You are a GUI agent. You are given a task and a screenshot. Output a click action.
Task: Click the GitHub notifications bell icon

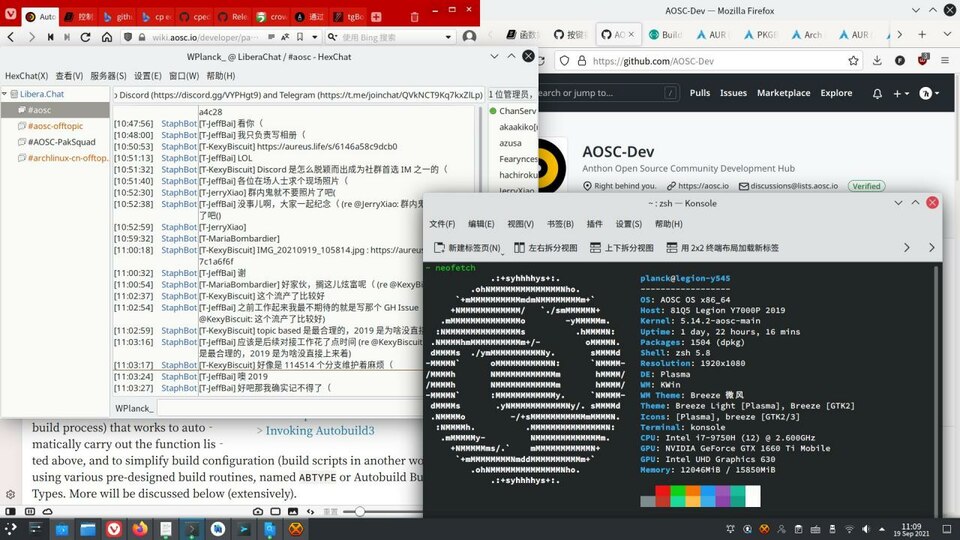877,93
